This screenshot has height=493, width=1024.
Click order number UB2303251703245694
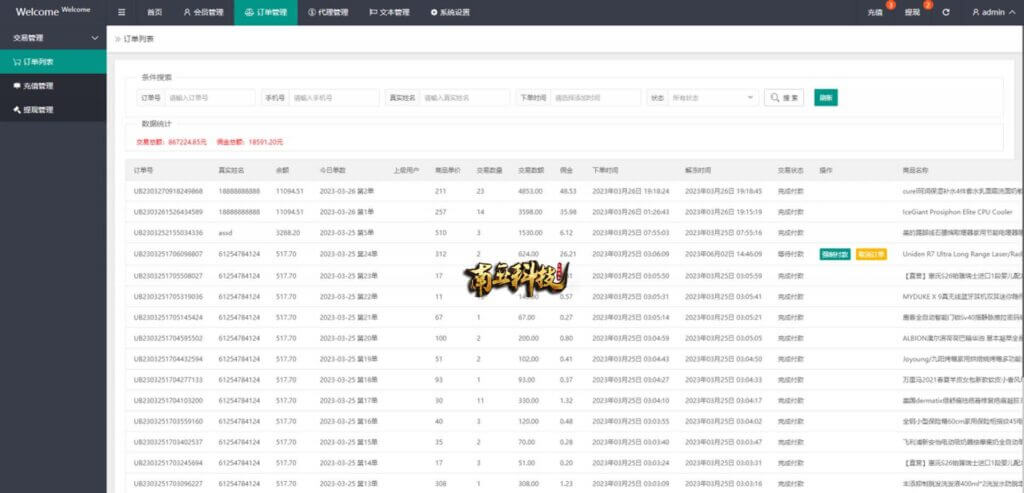point(168,464)
